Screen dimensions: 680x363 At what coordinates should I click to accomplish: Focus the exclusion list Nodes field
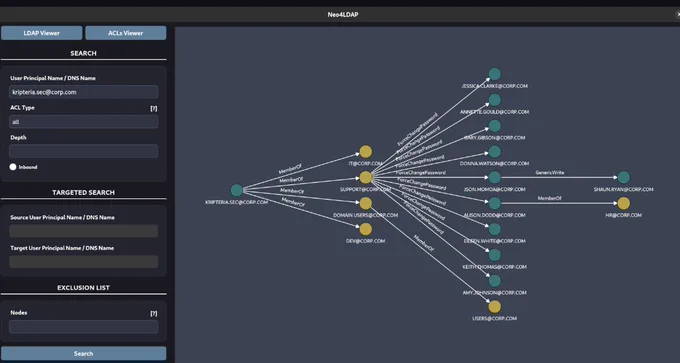[84, 327]
